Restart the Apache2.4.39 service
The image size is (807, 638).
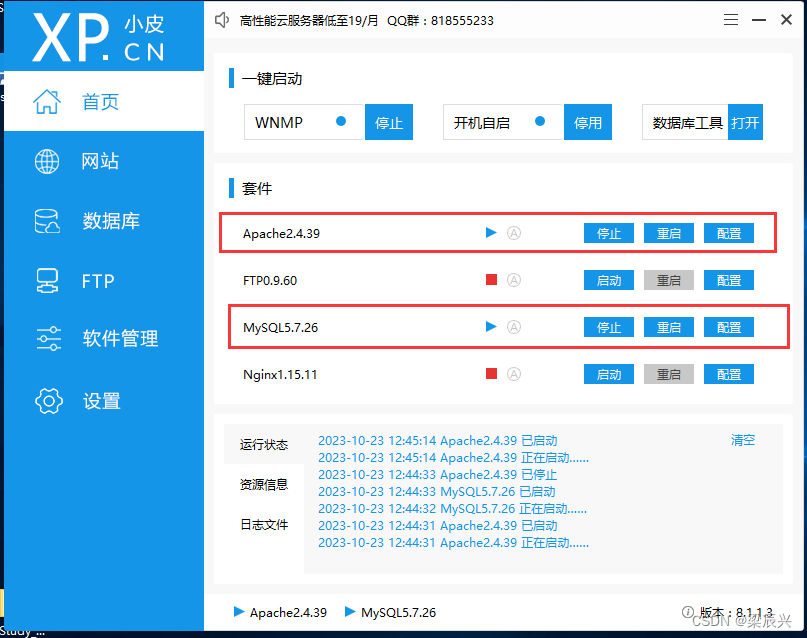tap(669, 233)
